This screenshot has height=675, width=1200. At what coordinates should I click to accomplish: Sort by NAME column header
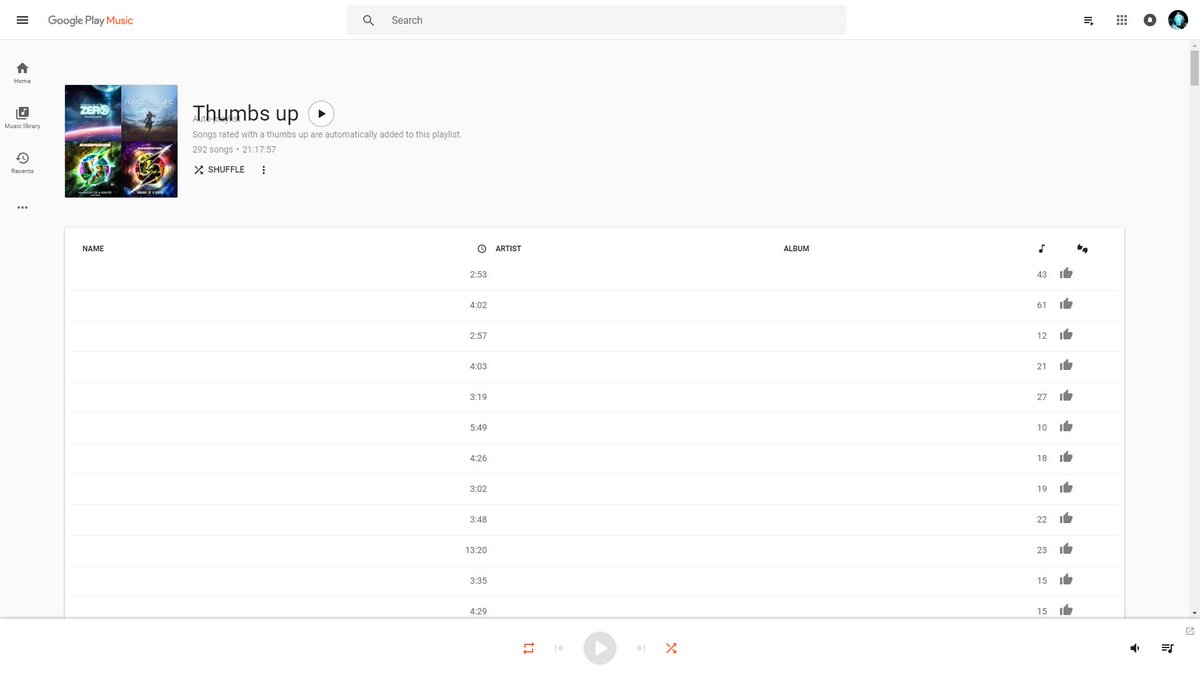point(93,249)
